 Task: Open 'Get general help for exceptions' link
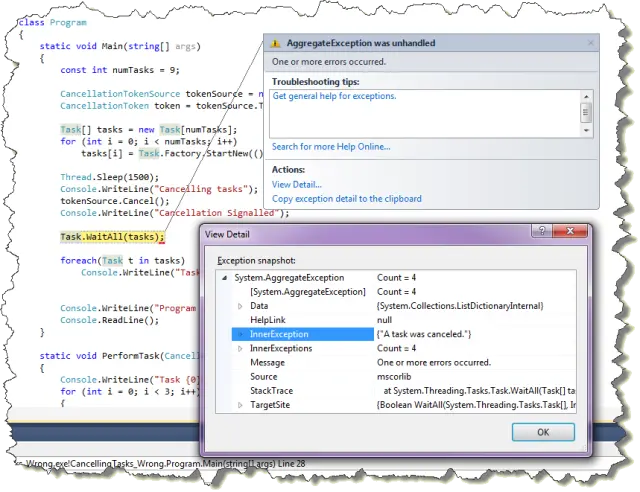coord(334,96)
